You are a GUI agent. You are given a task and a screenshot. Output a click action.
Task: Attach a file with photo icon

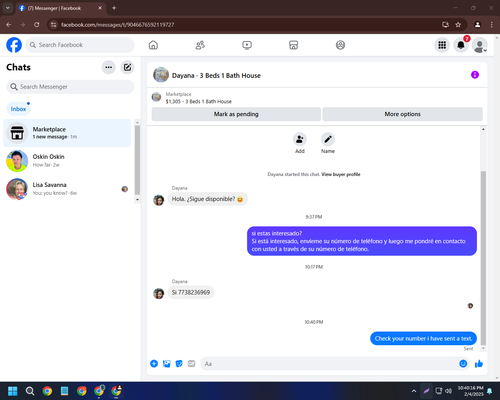167,364
